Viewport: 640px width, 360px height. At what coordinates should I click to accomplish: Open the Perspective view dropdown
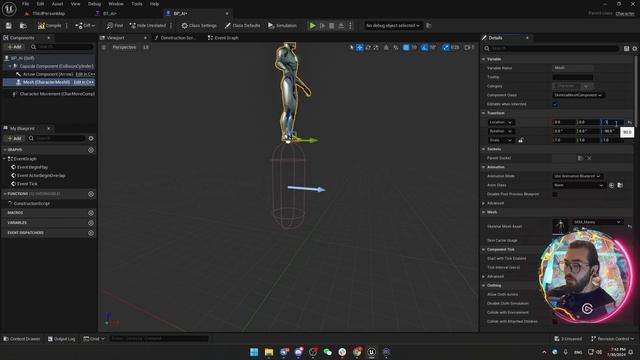[x=124, y=47]
